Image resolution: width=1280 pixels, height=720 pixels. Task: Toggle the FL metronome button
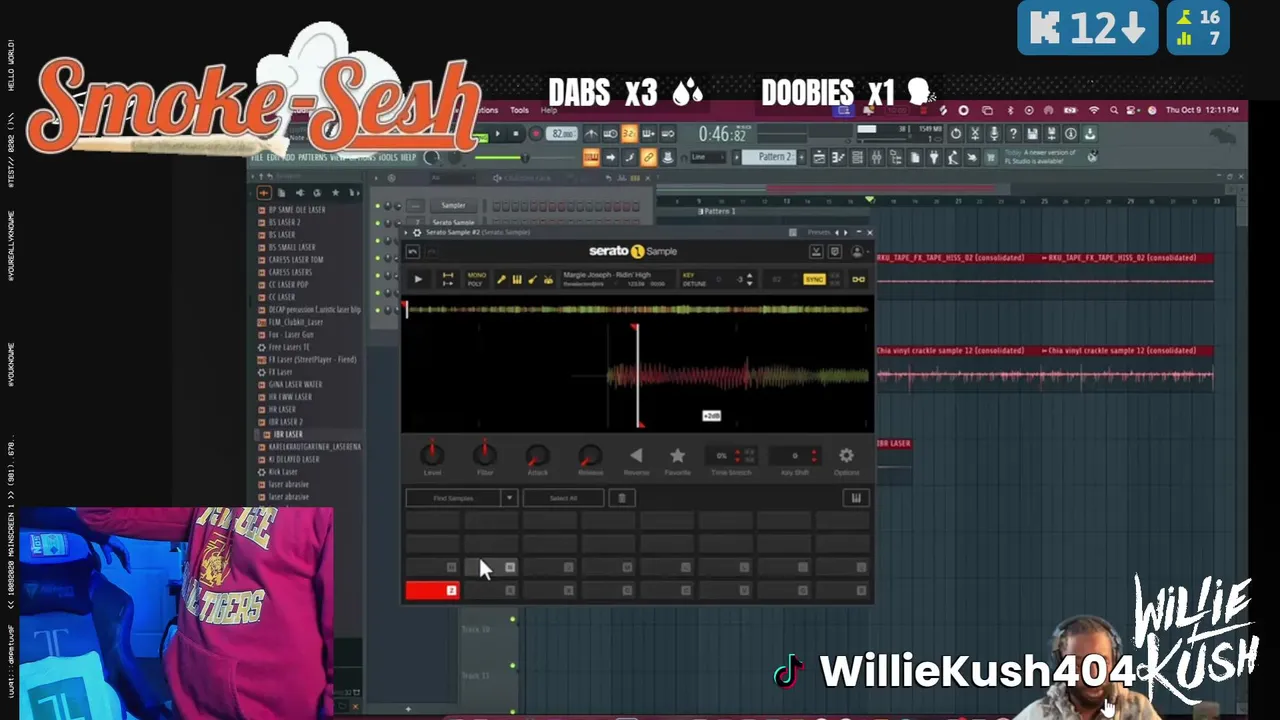[x=591, y=134]
